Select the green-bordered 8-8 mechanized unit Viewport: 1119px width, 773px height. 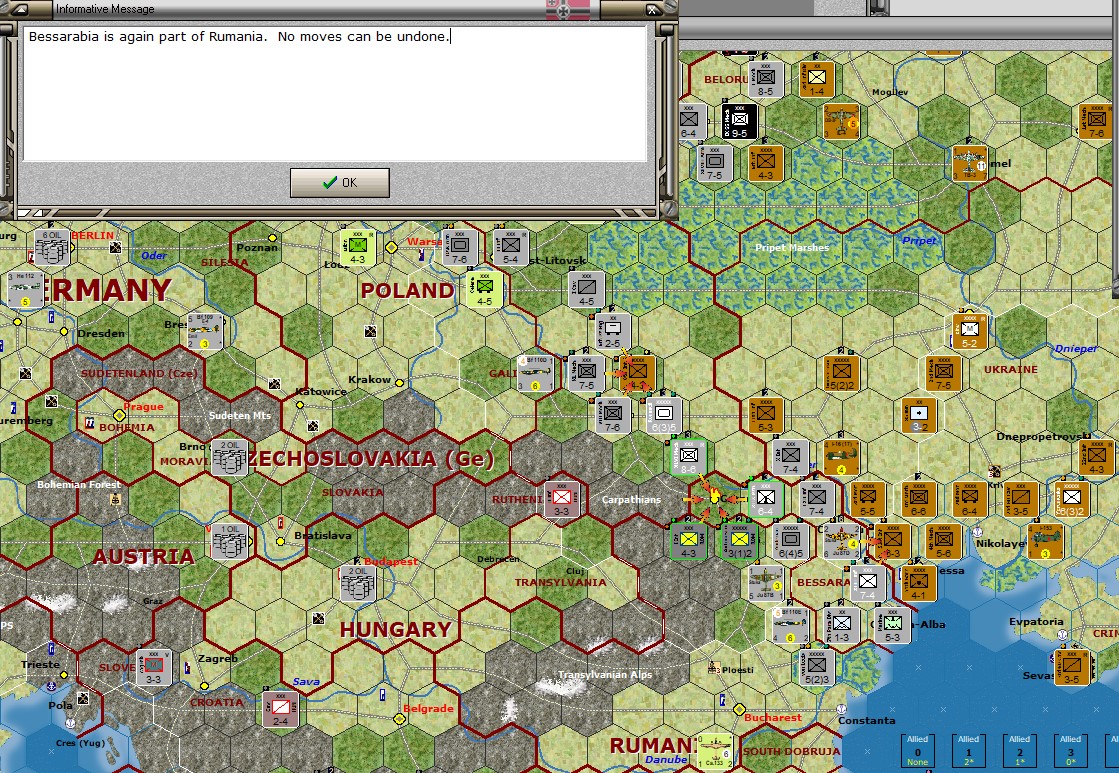click(689, 458)
